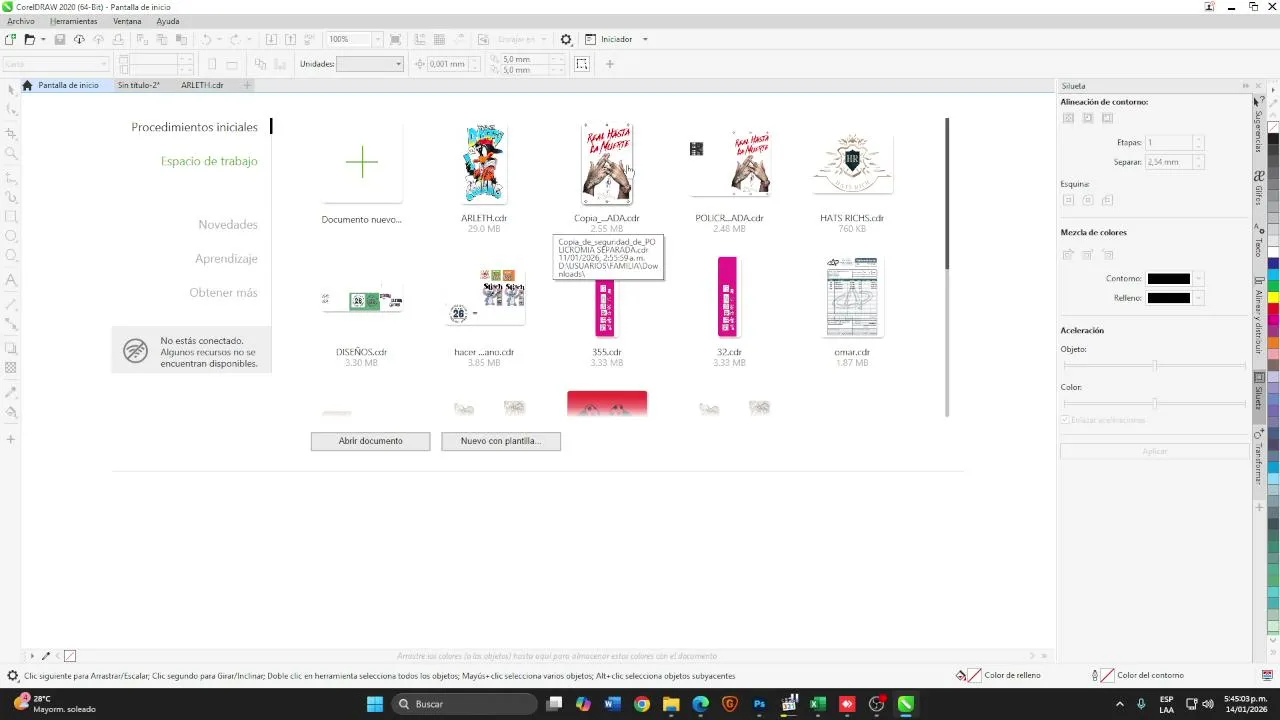Open the Word taskbar icon
The image size is (1280, 720).
pyautogui.click(x=612, y=704)
